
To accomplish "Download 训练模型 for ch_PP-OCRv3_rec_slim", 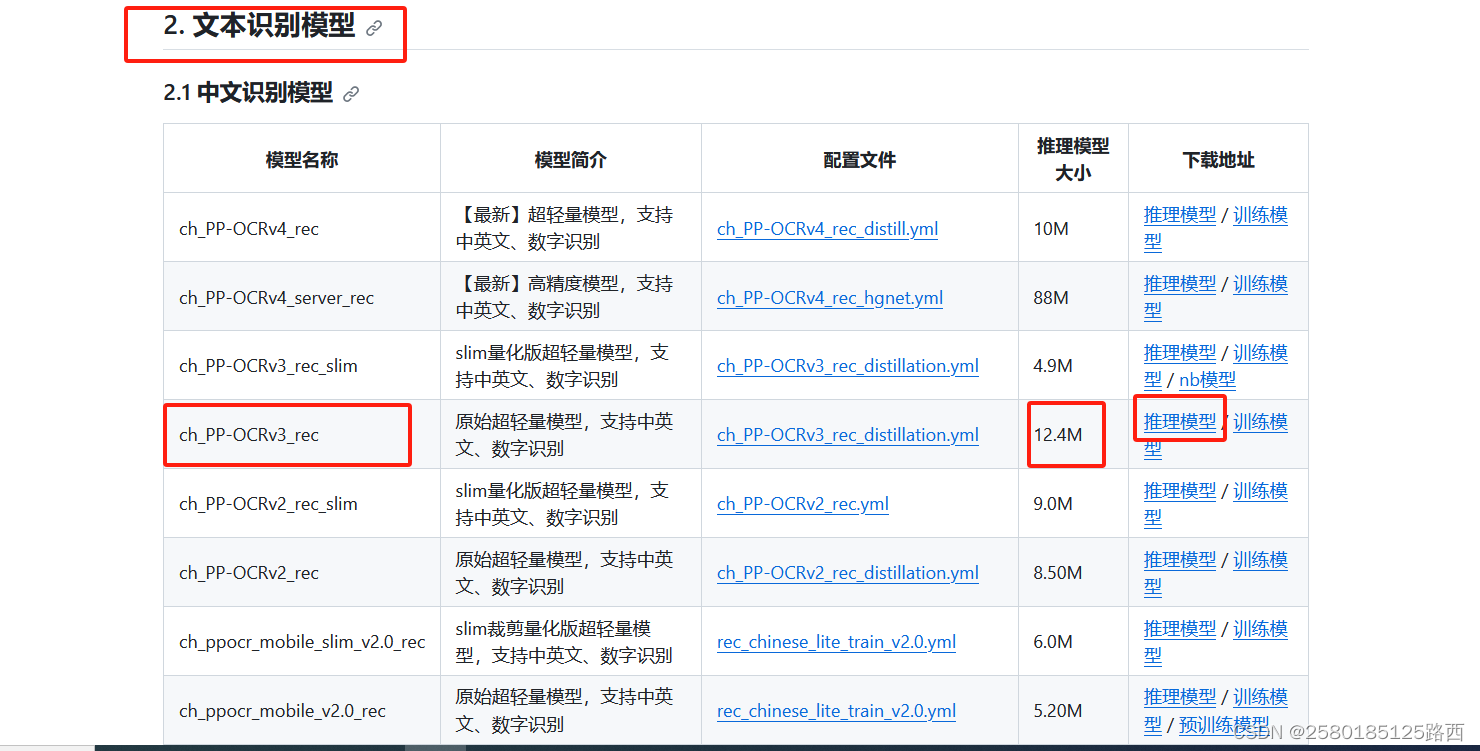I will point(1260,353).
